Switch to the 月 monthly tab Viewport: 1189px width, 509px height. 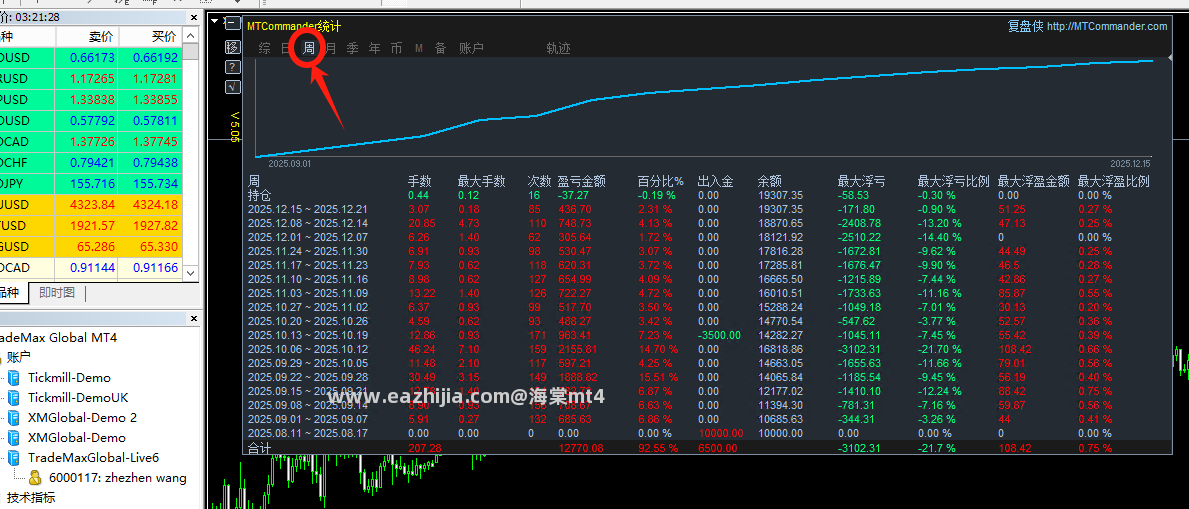point(331,49)
